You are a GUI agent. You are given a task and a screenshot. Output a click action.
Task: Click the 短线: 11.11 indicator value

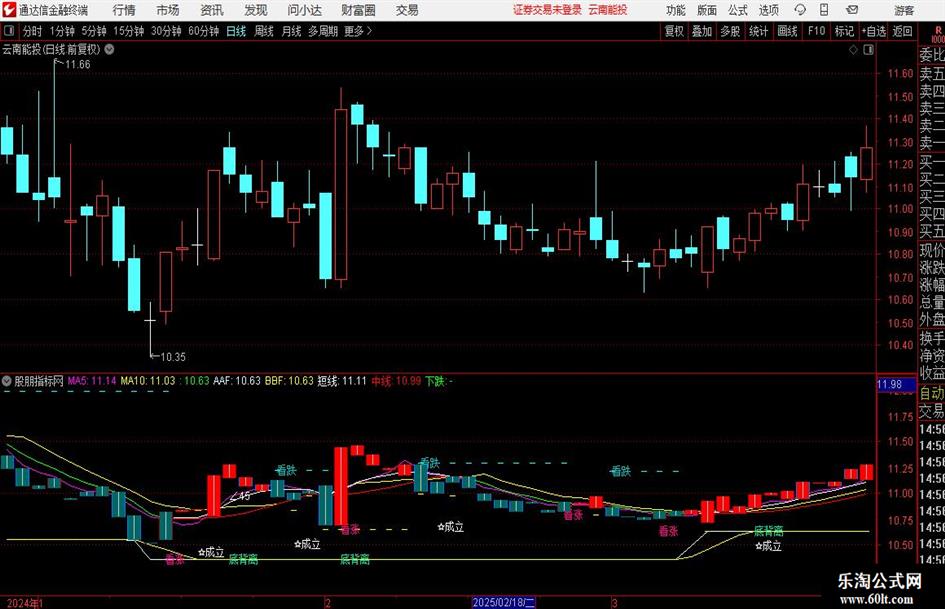(342, 380)
